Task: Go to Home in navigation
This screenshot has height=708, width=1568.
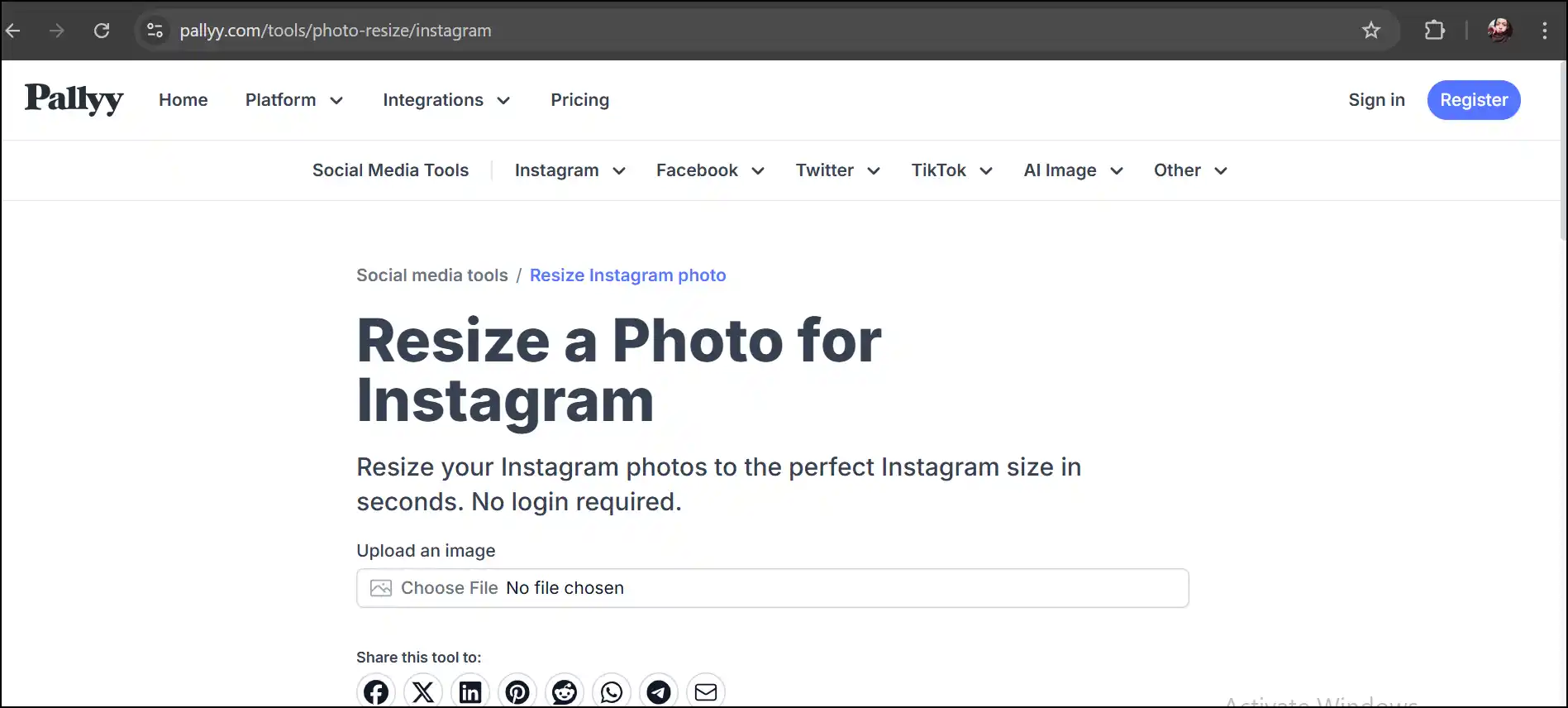Action: 183,100
